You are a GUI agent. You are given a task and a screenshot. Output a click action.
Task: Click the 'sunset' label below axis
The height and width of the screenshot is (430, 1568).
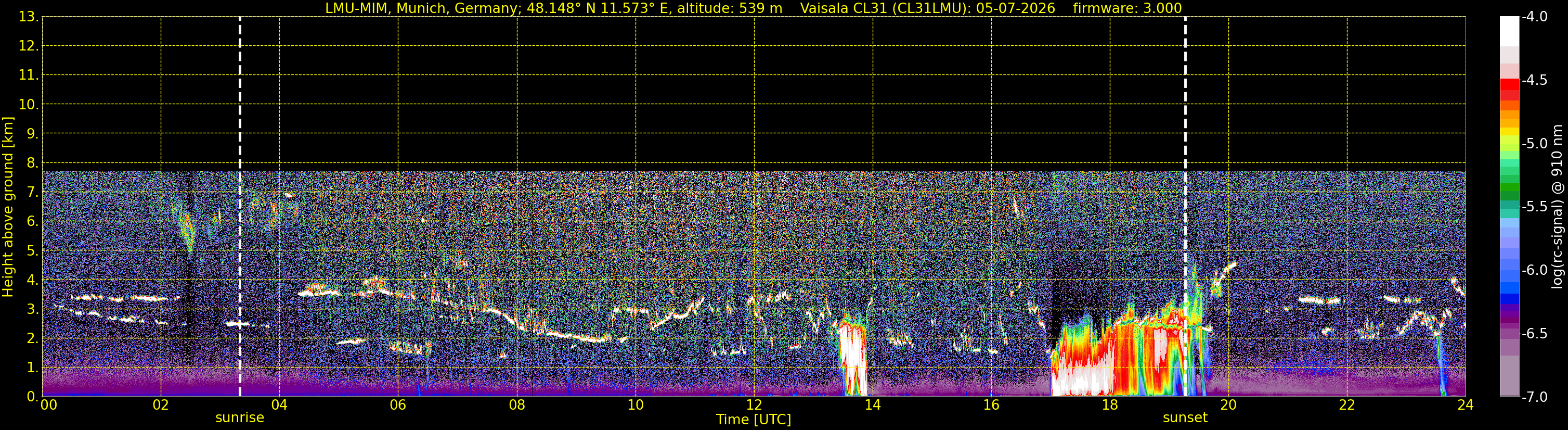[x=1185, y=418]
